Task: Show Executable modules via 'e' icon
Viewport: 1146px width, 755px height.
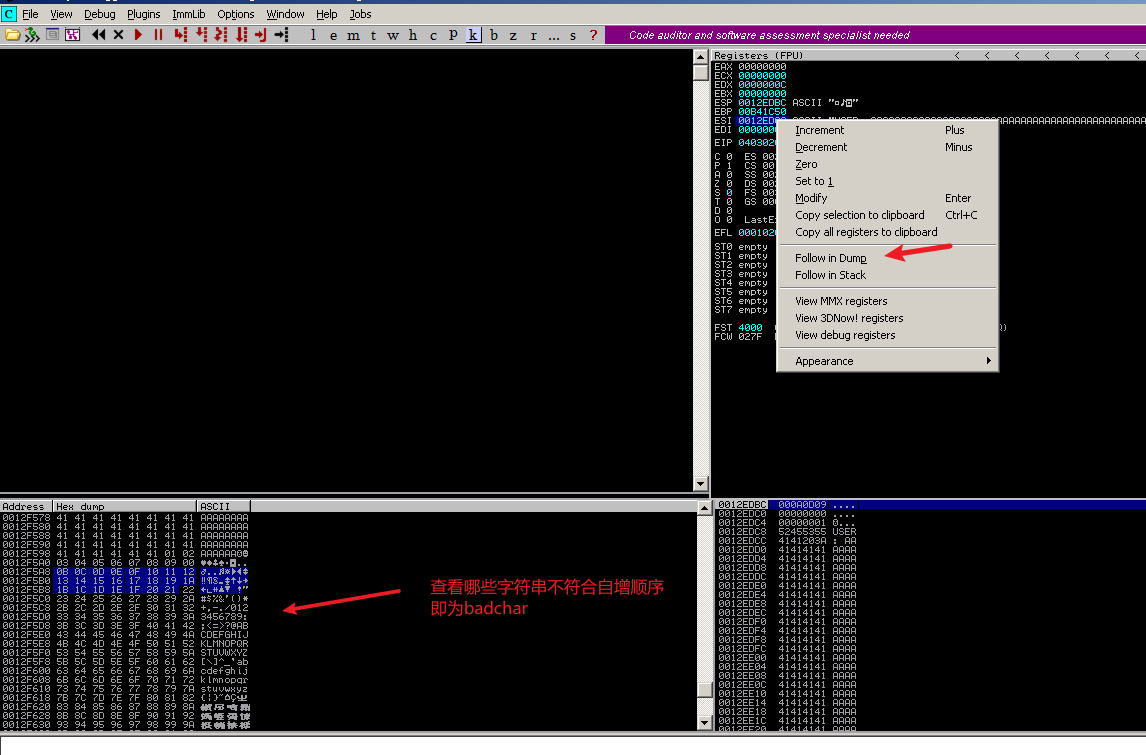Action: [333, 34]
